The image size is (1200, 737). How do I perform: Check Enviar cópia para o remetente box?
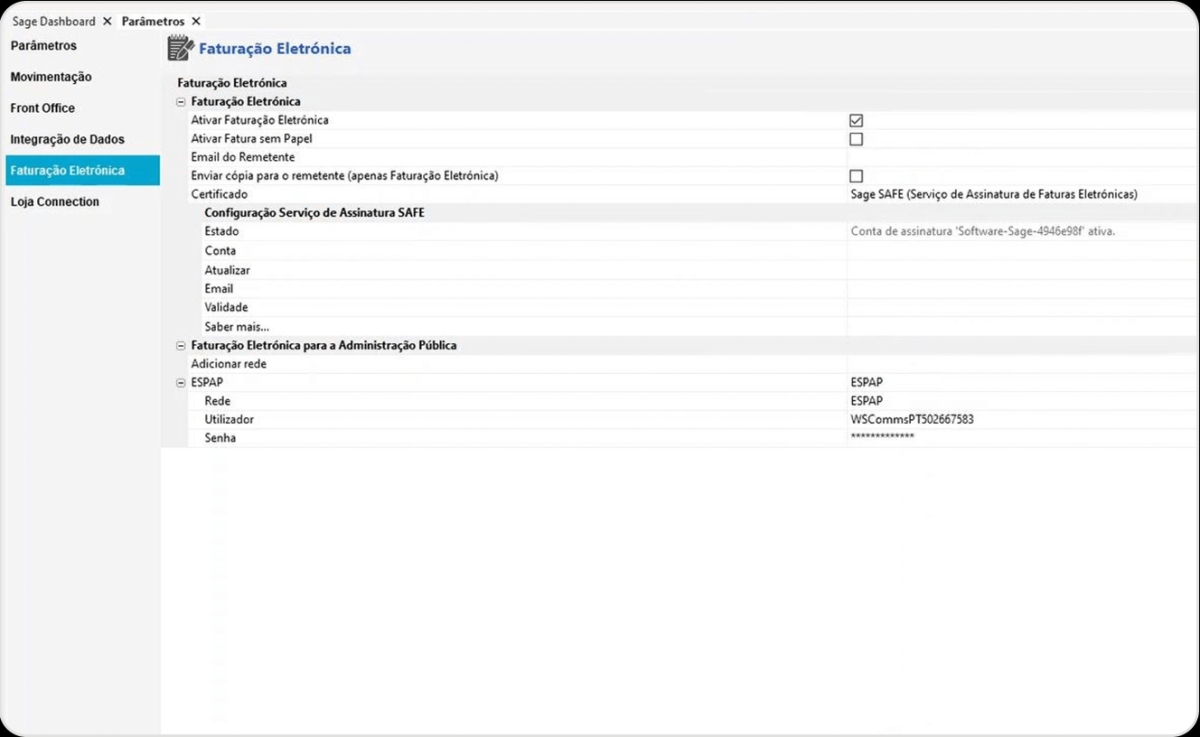point(856,176)
